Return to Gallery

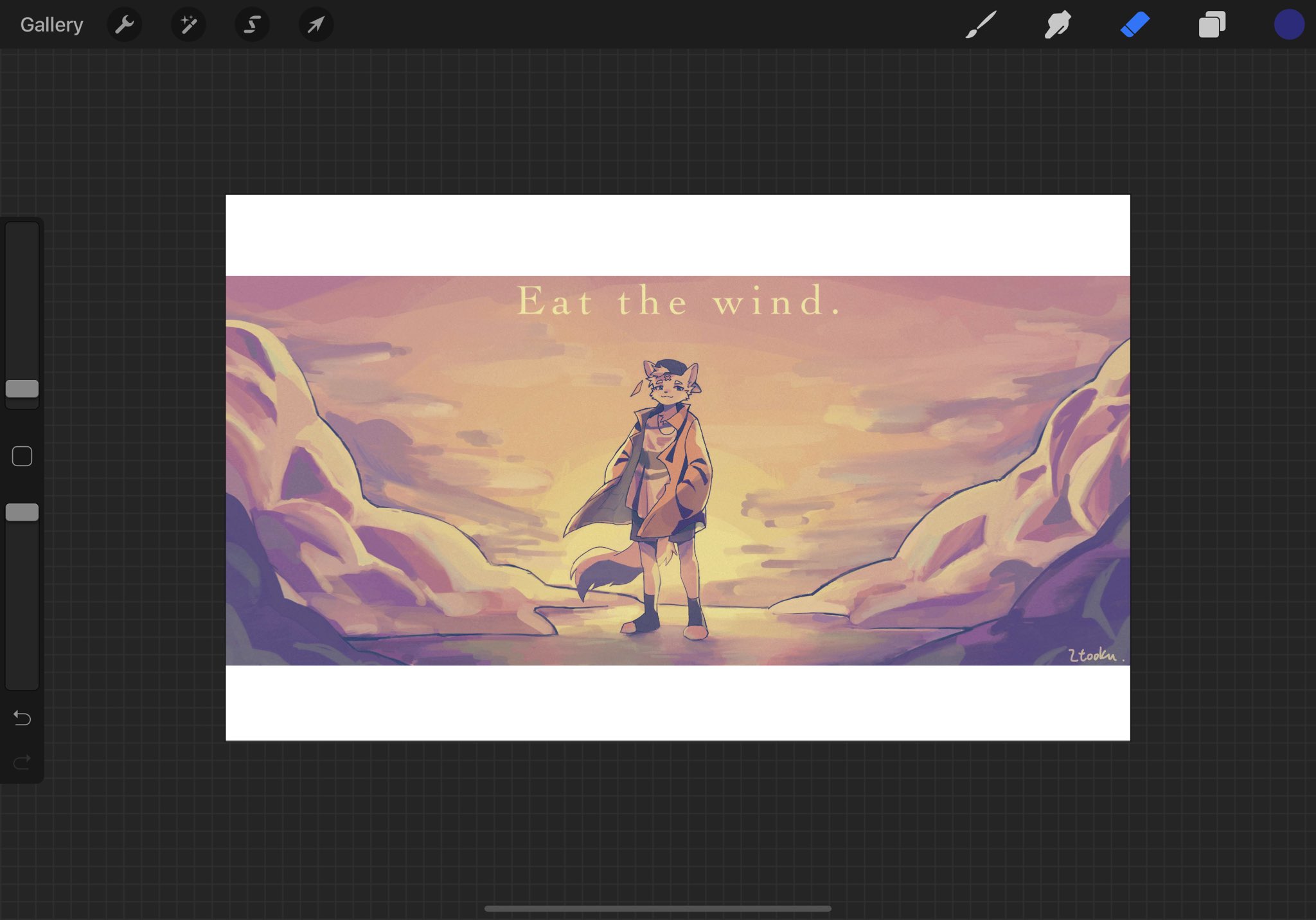(x=51, y=25)
